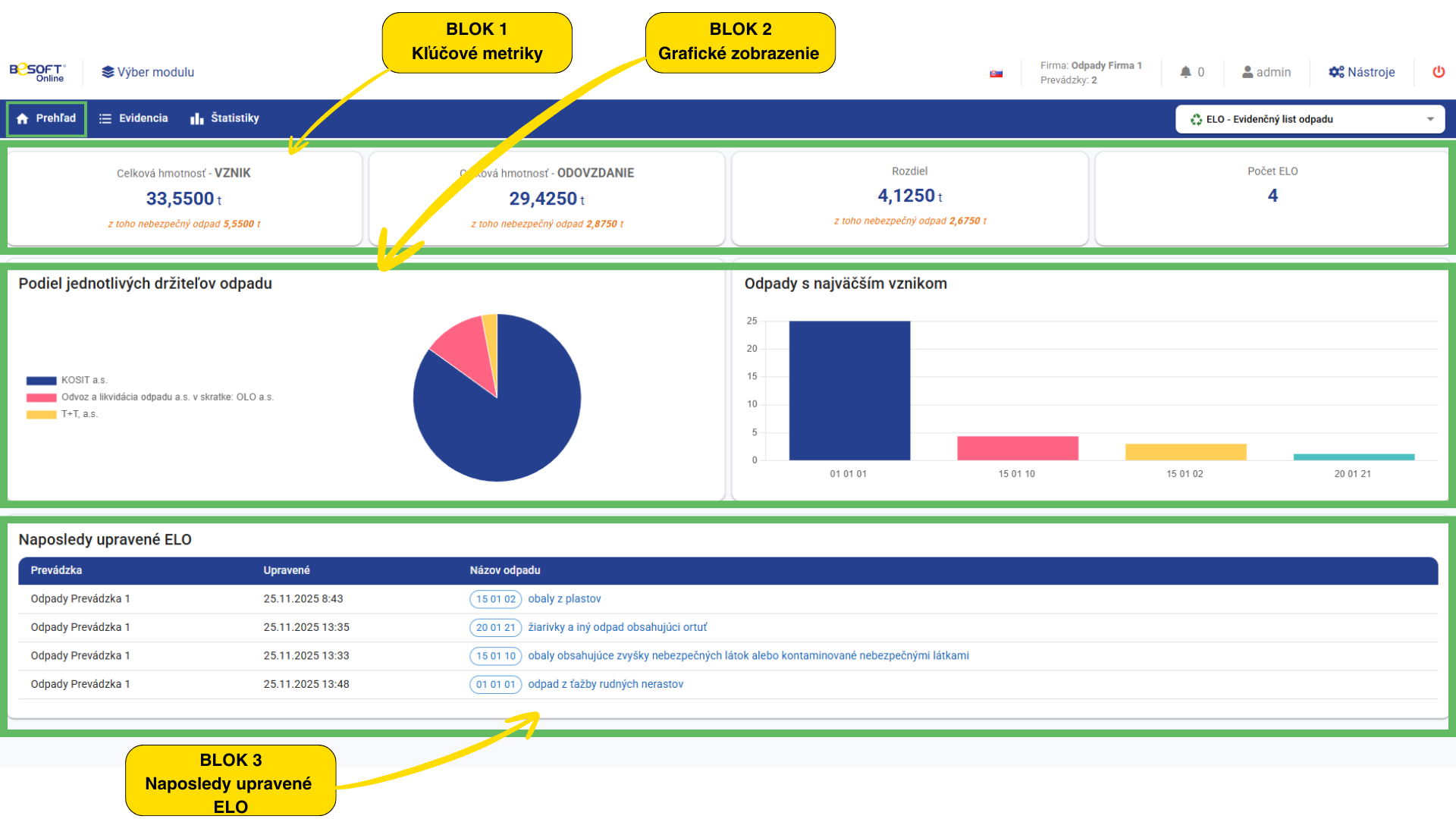Switch to the Štatistiky menu
The image size is (1456, 819).
[224, 118]
